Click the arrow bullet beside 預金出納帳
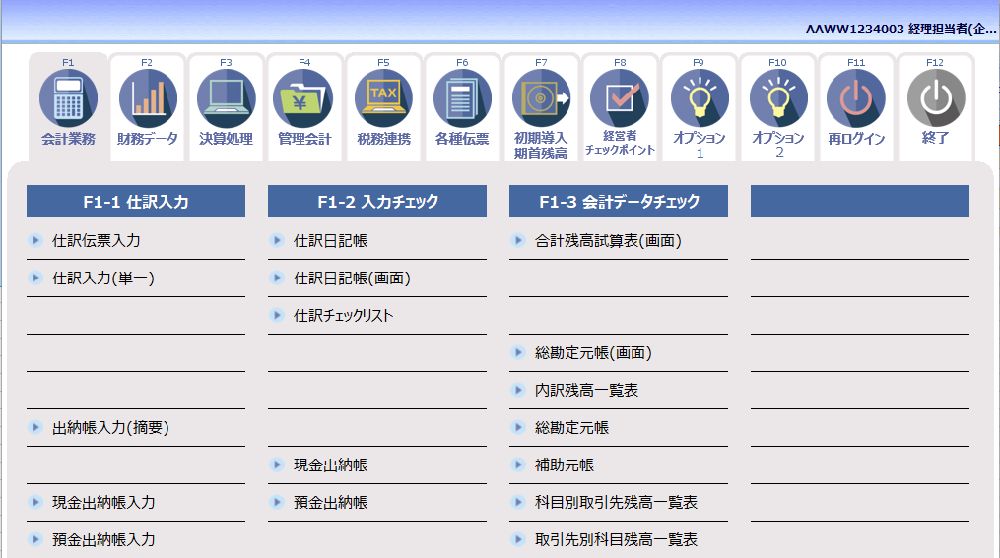 [x=277, y=503]
